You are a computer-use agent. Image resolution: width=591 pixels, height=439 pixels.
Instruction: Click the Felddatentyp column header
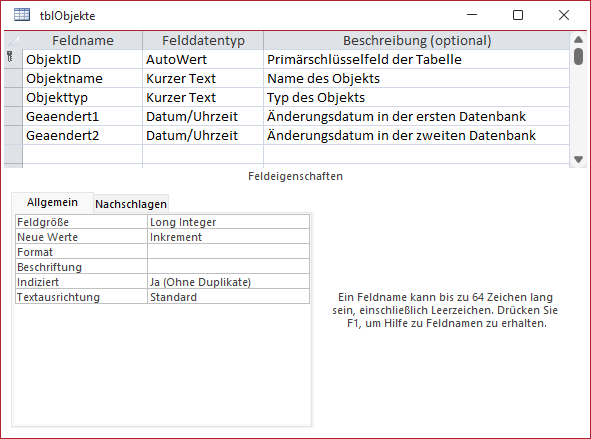point(203,40)
